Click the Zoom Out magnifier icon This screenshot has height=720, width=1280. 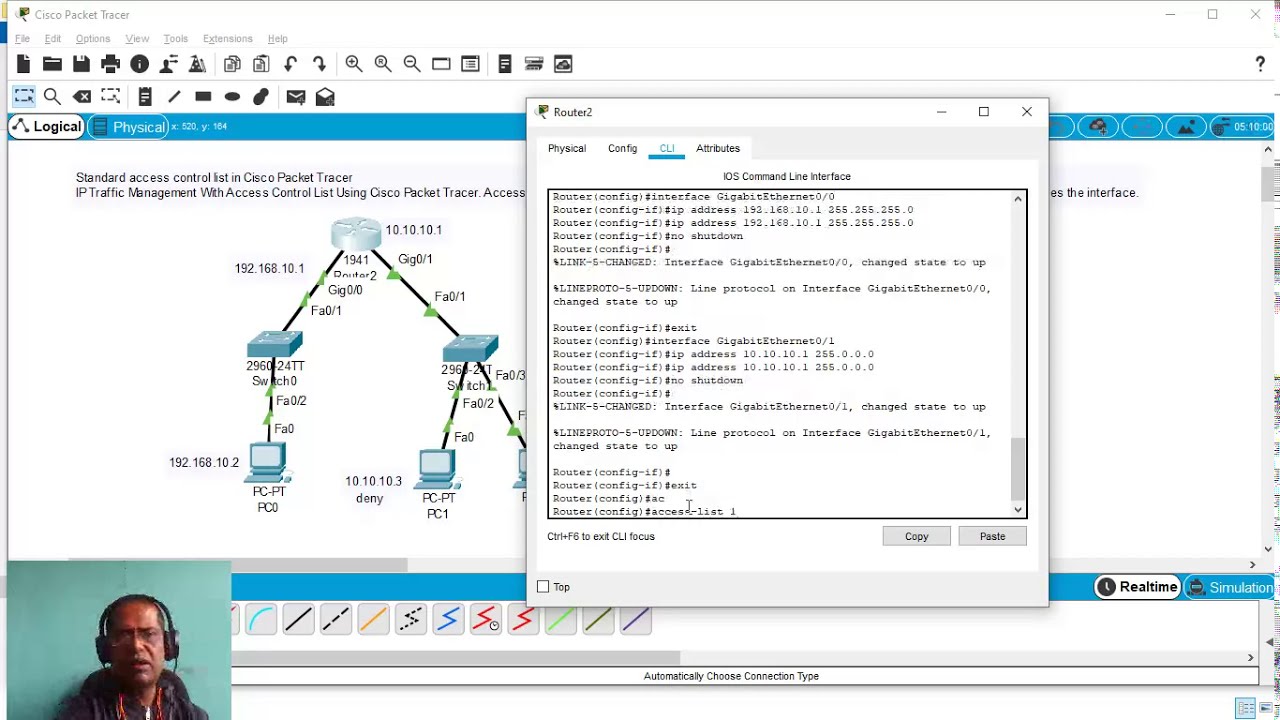[412, 64]
